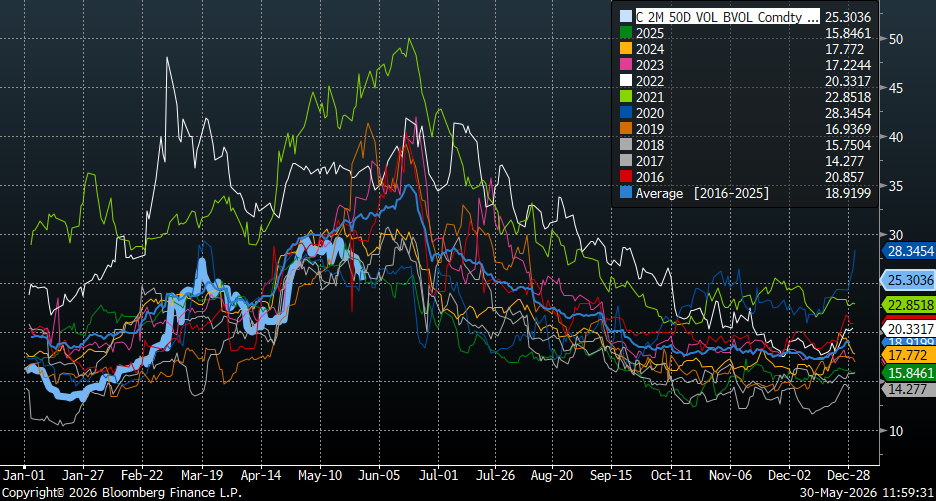
Task: Click the gray 14.277 axis price tag
Action: (x=908, y=389)
